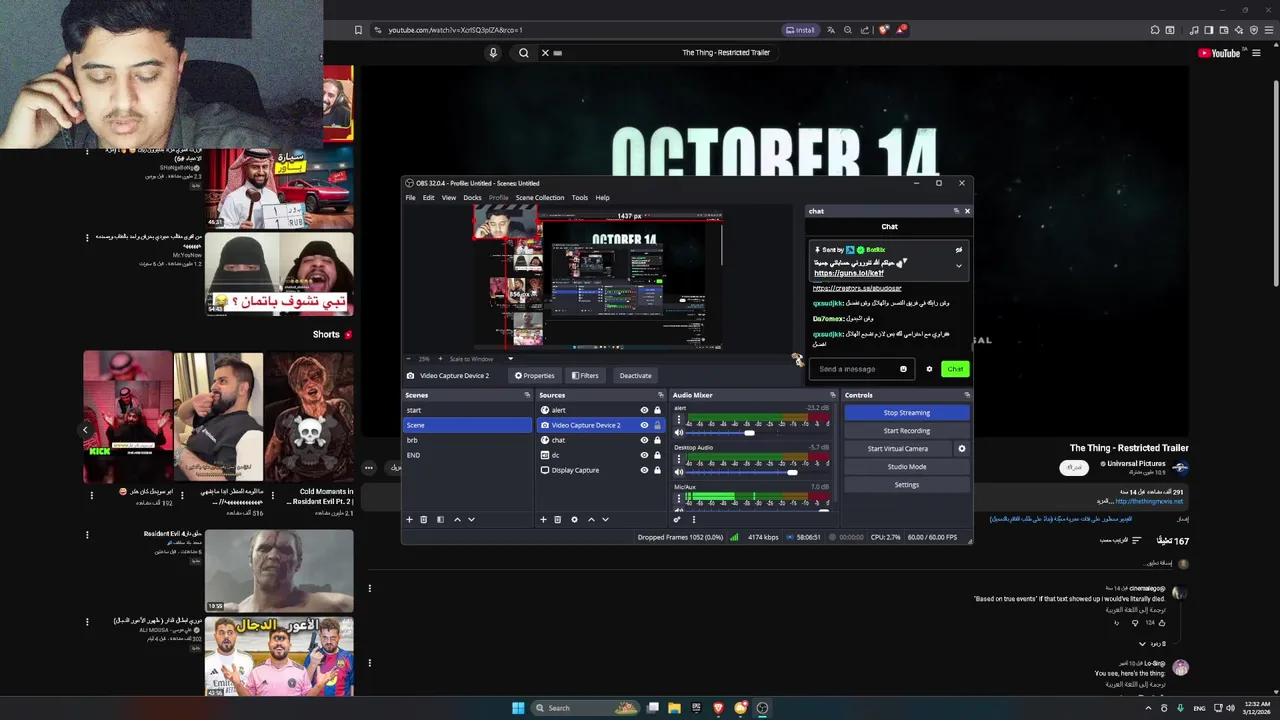Image resolution: width=1280 pixels, height=720 pixels.
Task: Open desktop audio three-dot options
Action: pyautogui.click(x=679, y=460)
